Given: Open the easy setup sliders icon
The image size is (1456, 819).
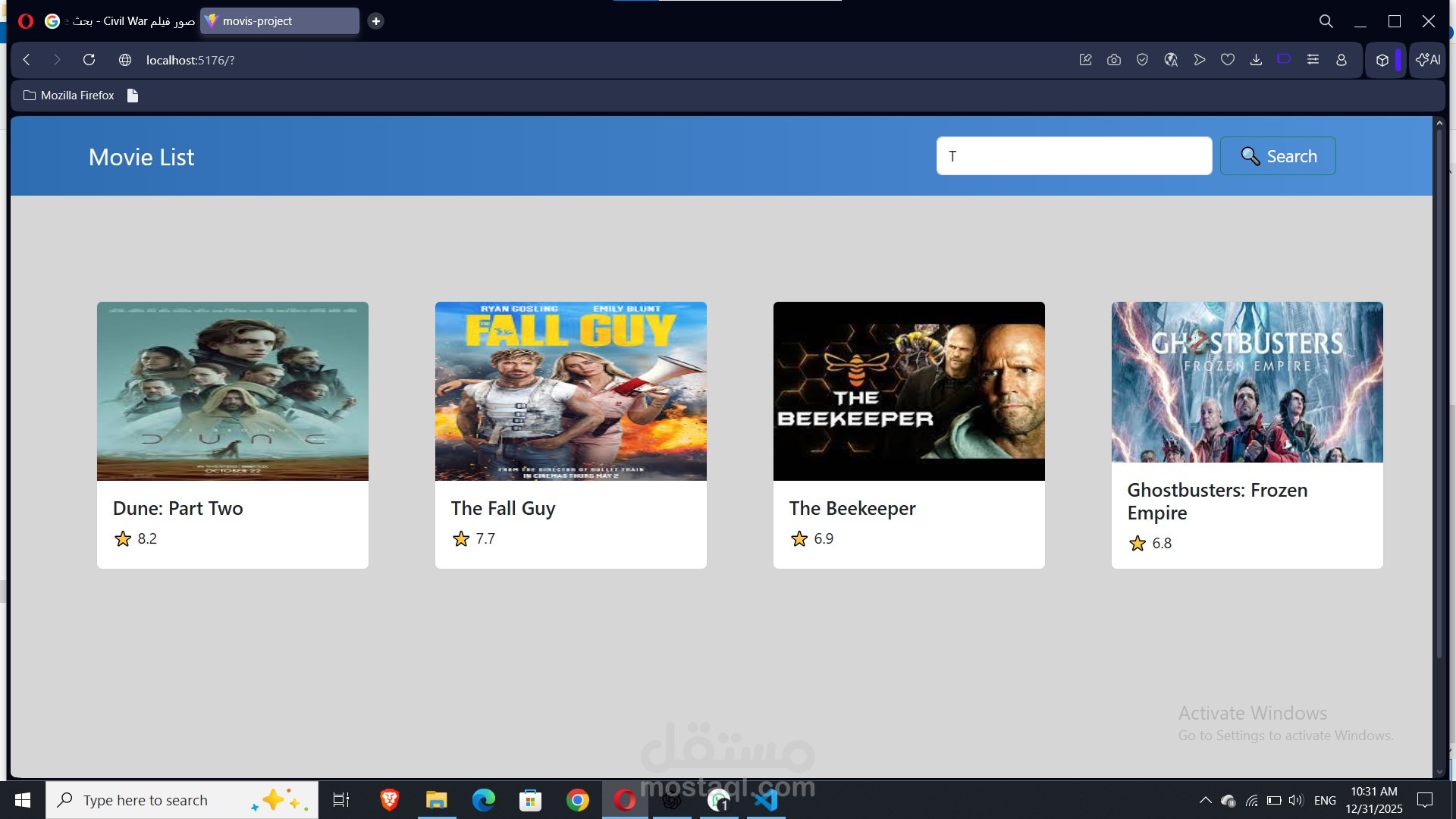Looking at the screenshot, I should point(1313,60).
